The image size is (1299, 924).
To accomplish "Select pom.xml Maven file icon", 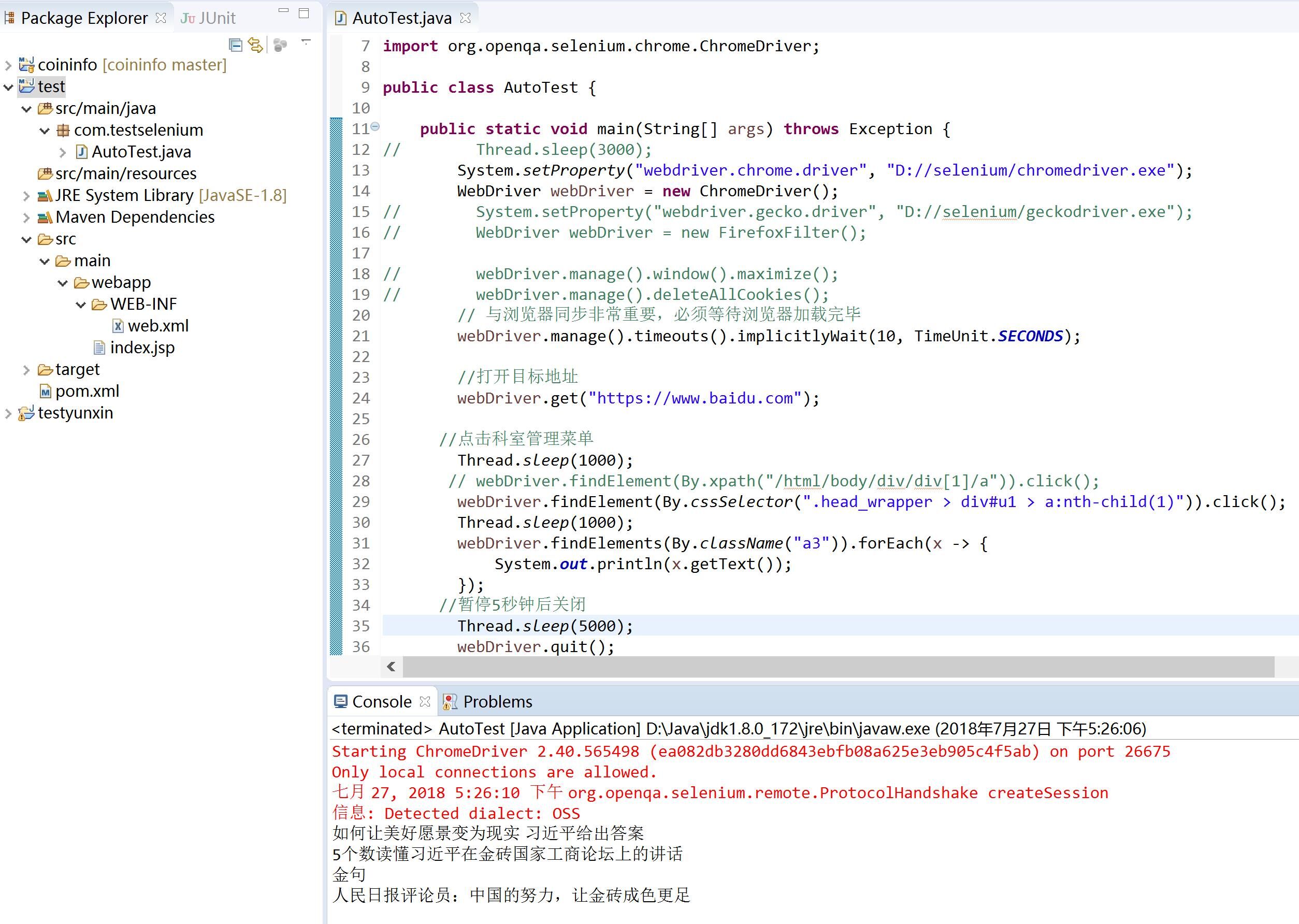I will coord(46,392).
